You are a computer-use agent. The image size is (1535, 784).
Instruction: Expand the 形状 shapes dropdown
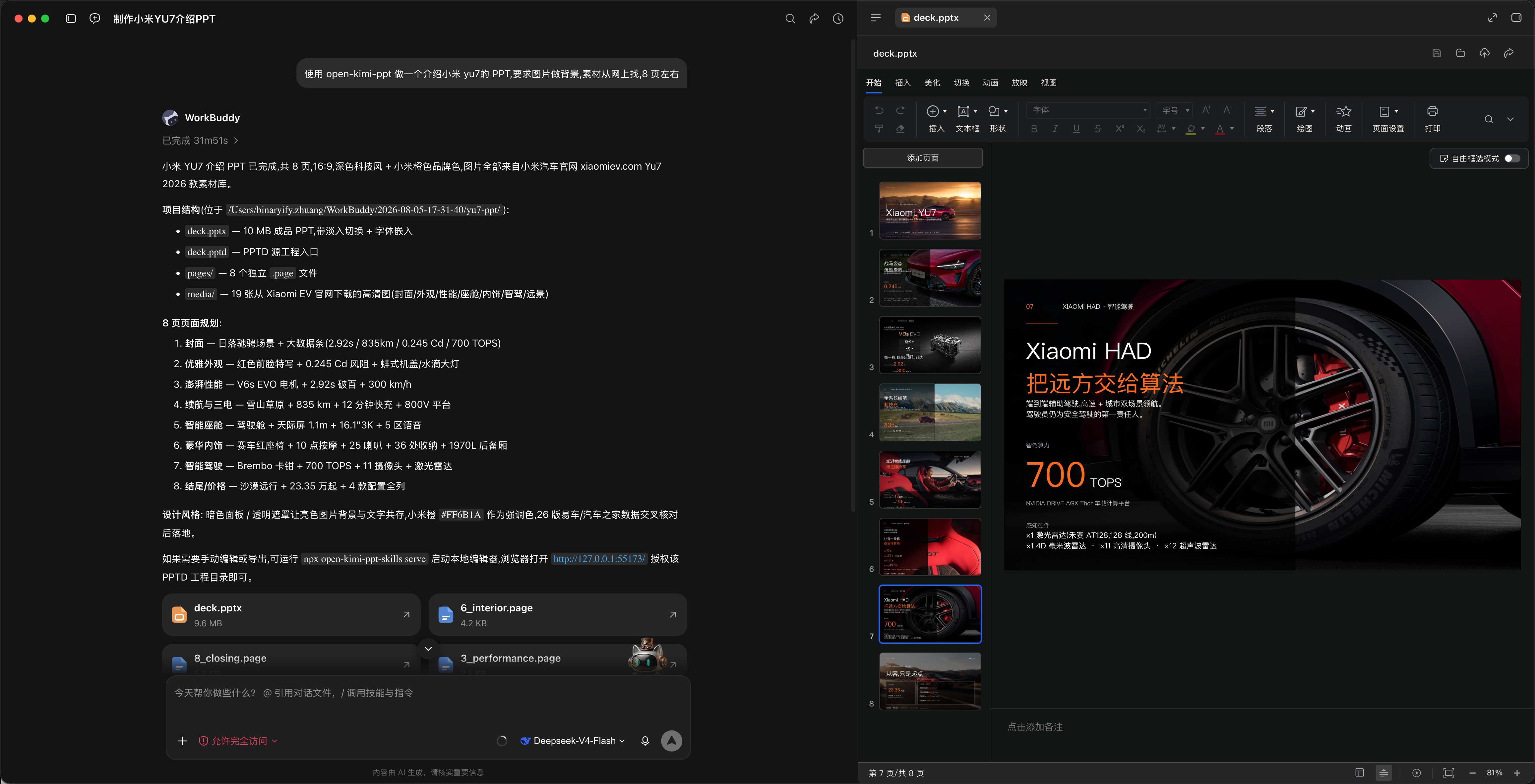1006,111
